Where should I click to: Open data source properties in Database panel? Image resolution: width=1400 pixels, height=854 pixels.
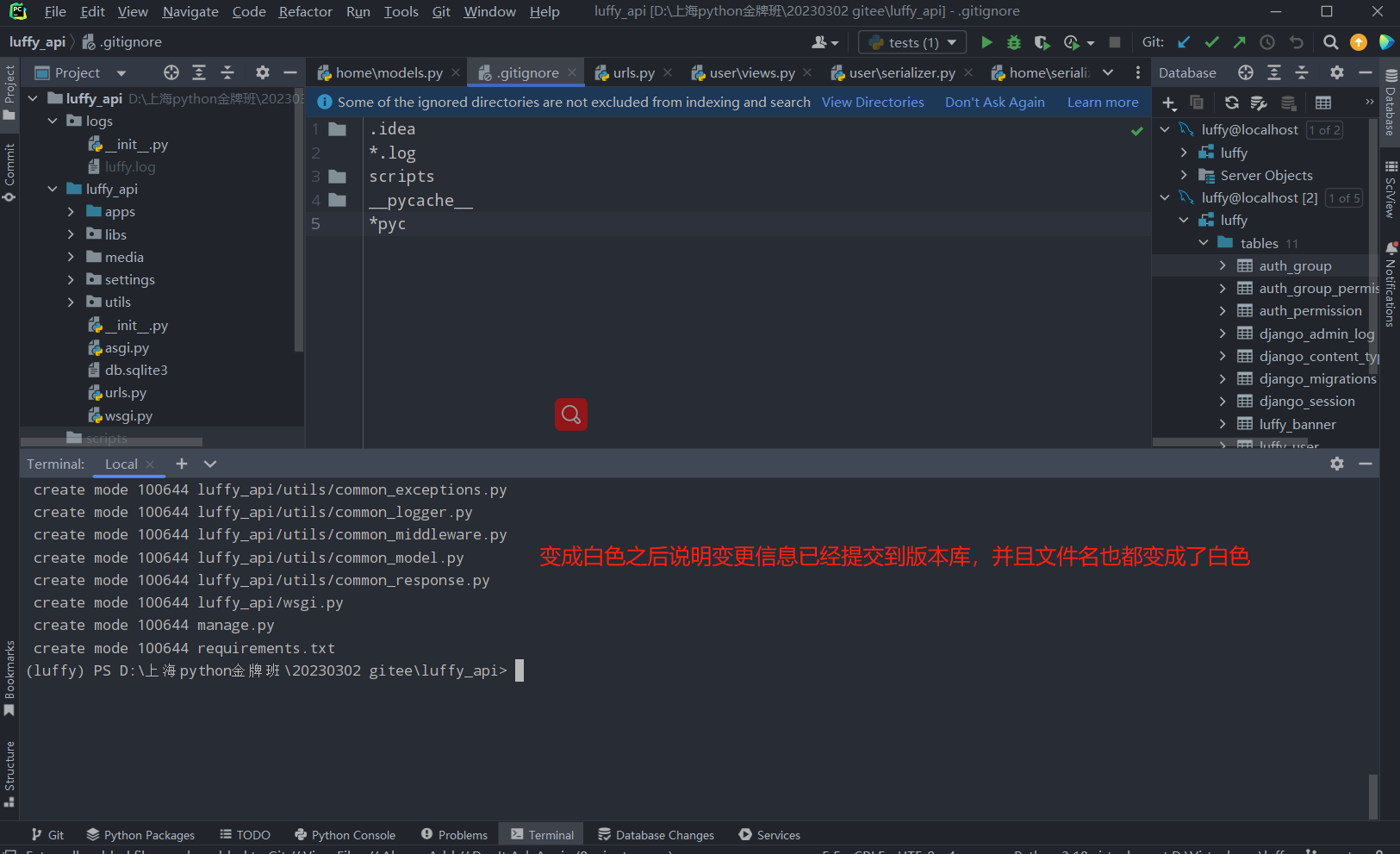coord(1259,103)
